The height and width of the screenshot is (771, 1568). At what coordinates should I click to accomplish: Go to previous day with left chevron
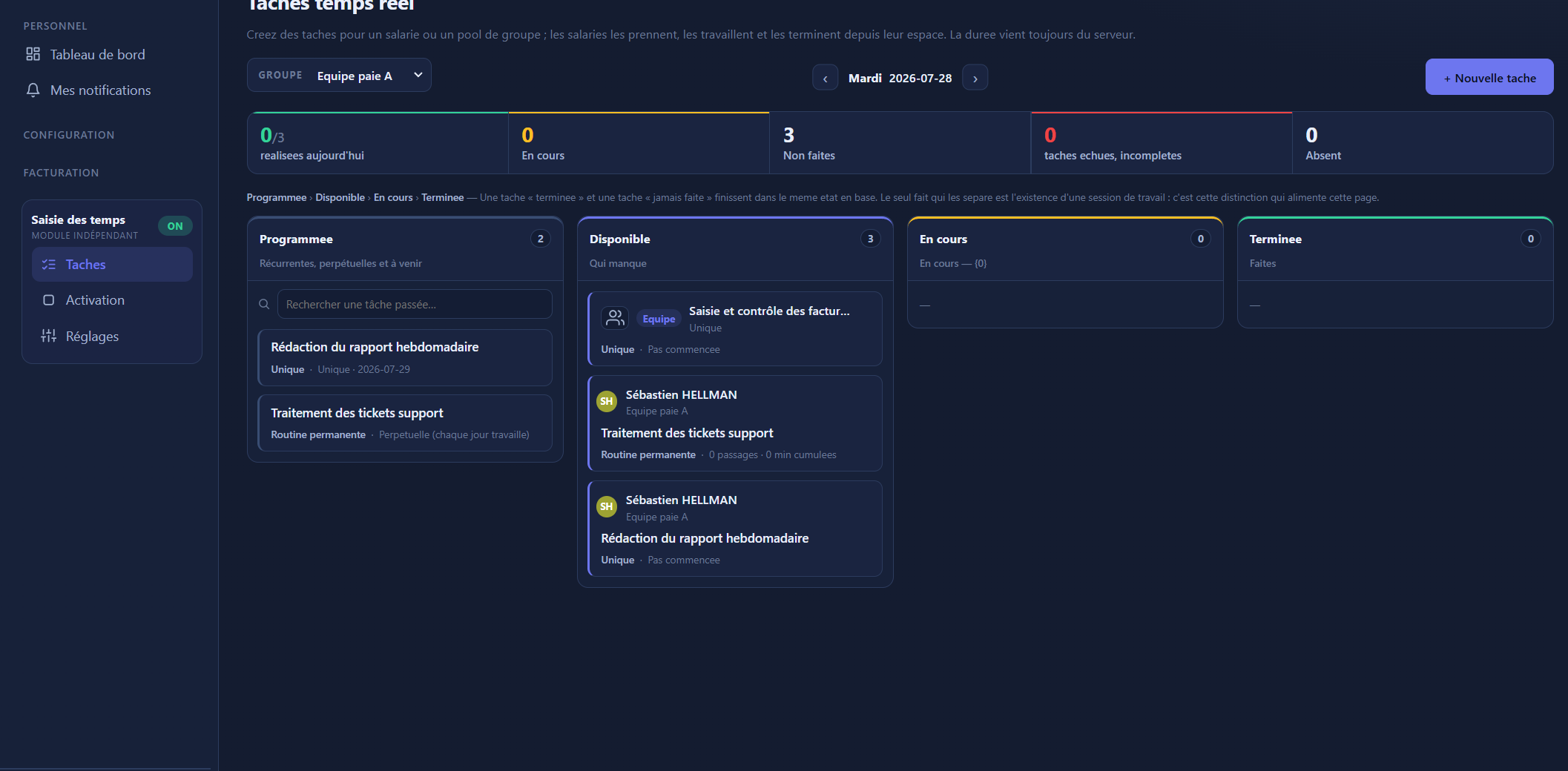point(826,78)
